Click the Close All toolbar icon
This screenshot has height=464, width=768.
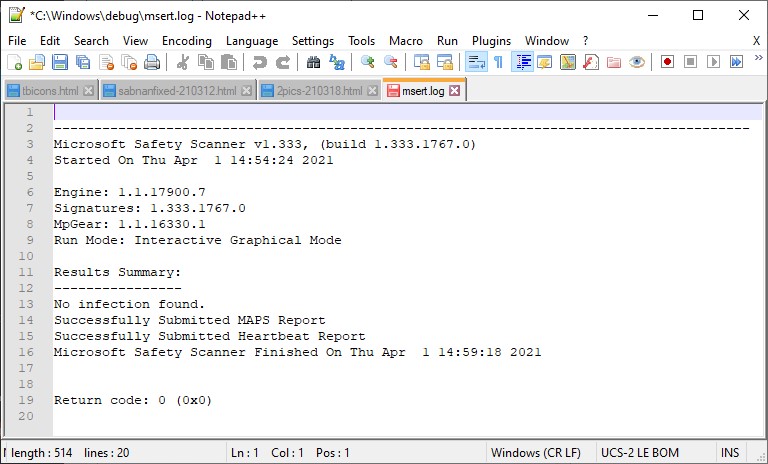tap(129, 62)
